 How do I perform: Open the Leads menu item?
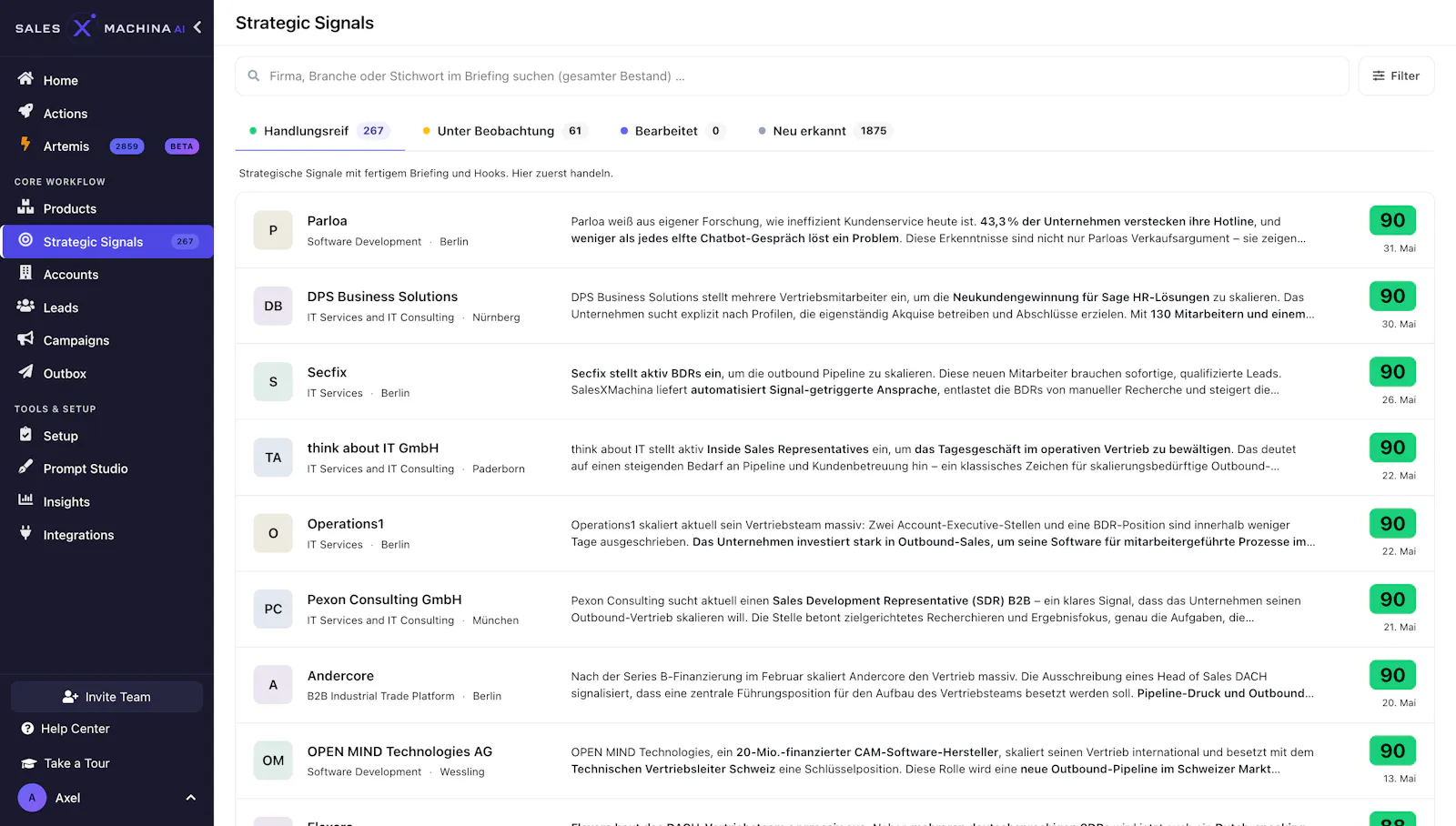point(106,307)
